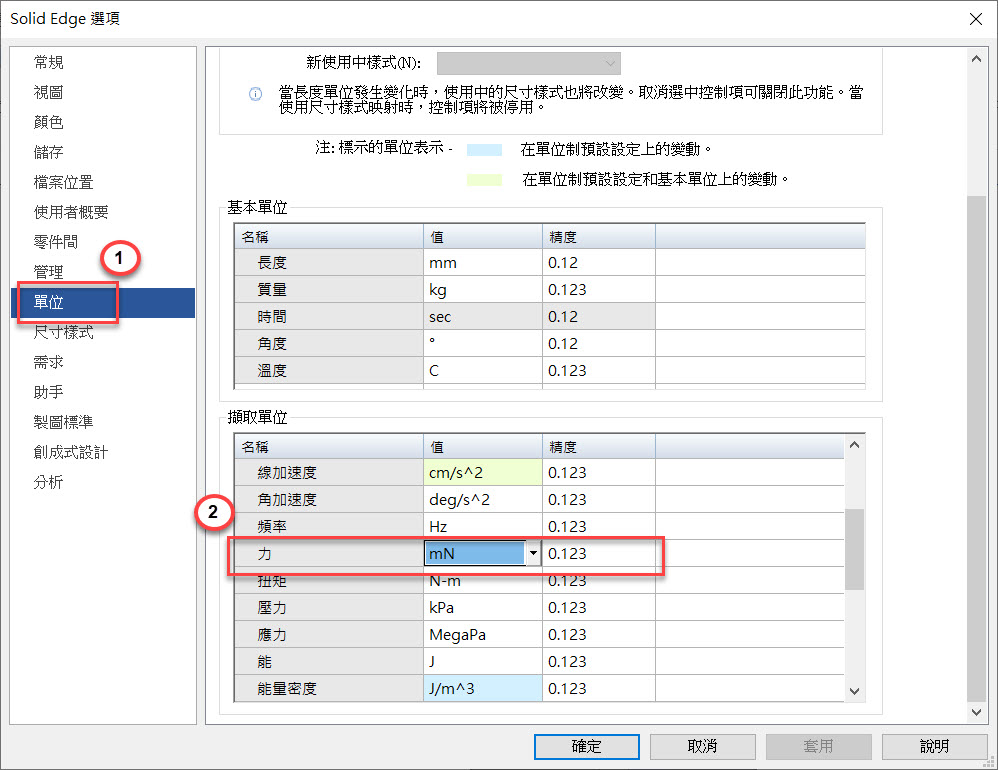Click the info icon beside the note
Viewport: 998px width, 770px height.
(255, 94)
